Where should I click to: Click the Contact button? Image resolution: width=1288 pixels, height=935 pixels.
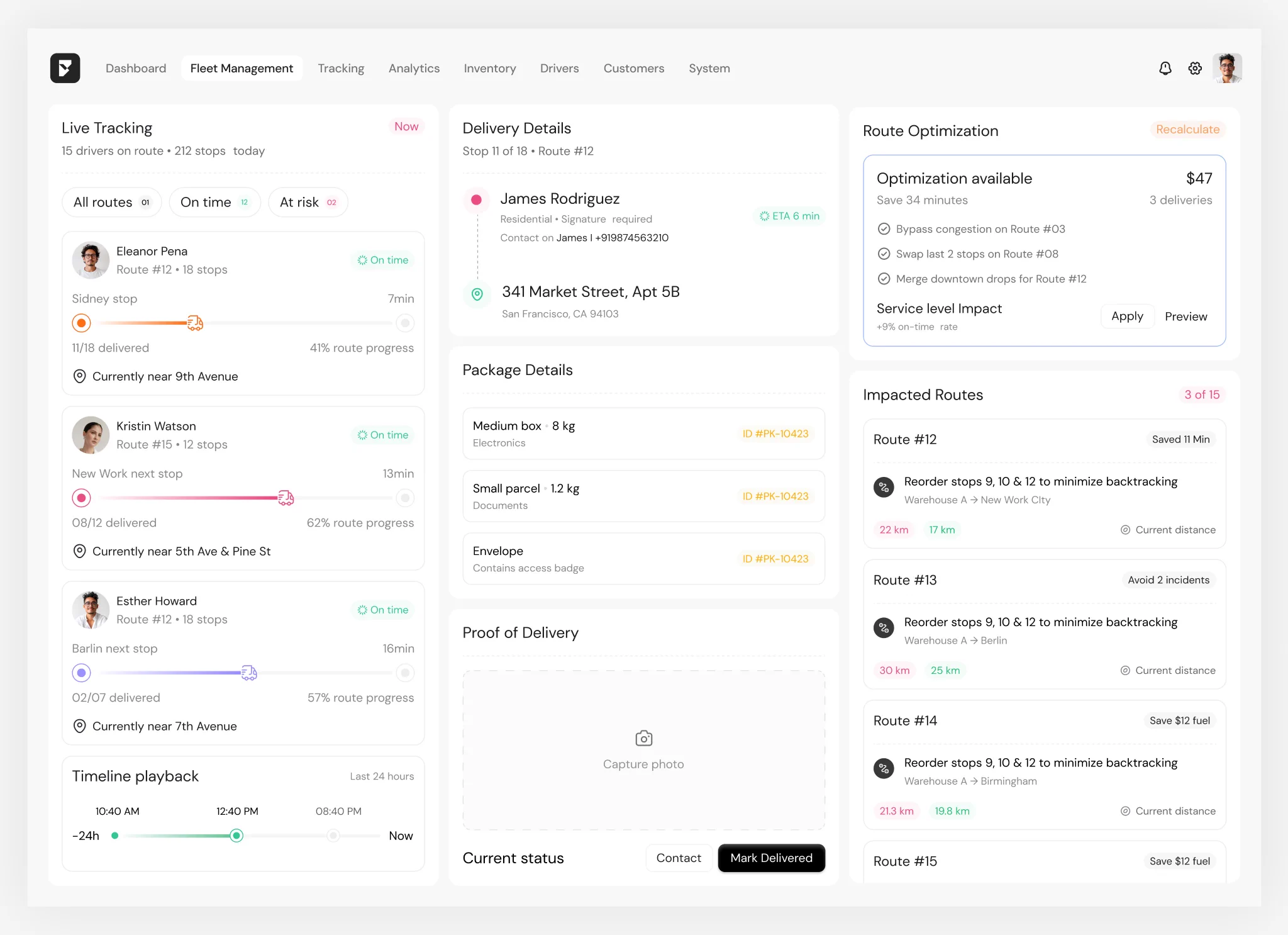(679, 858)
